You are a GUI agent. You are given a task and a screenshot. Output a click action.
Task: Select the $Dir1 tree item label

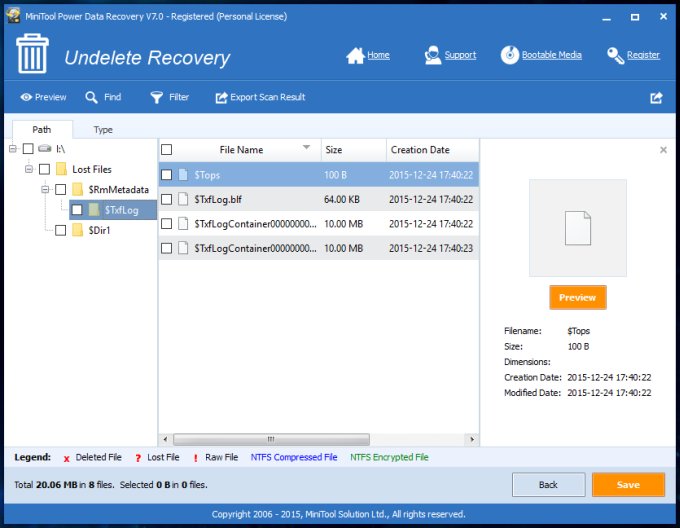click(99, 230)
